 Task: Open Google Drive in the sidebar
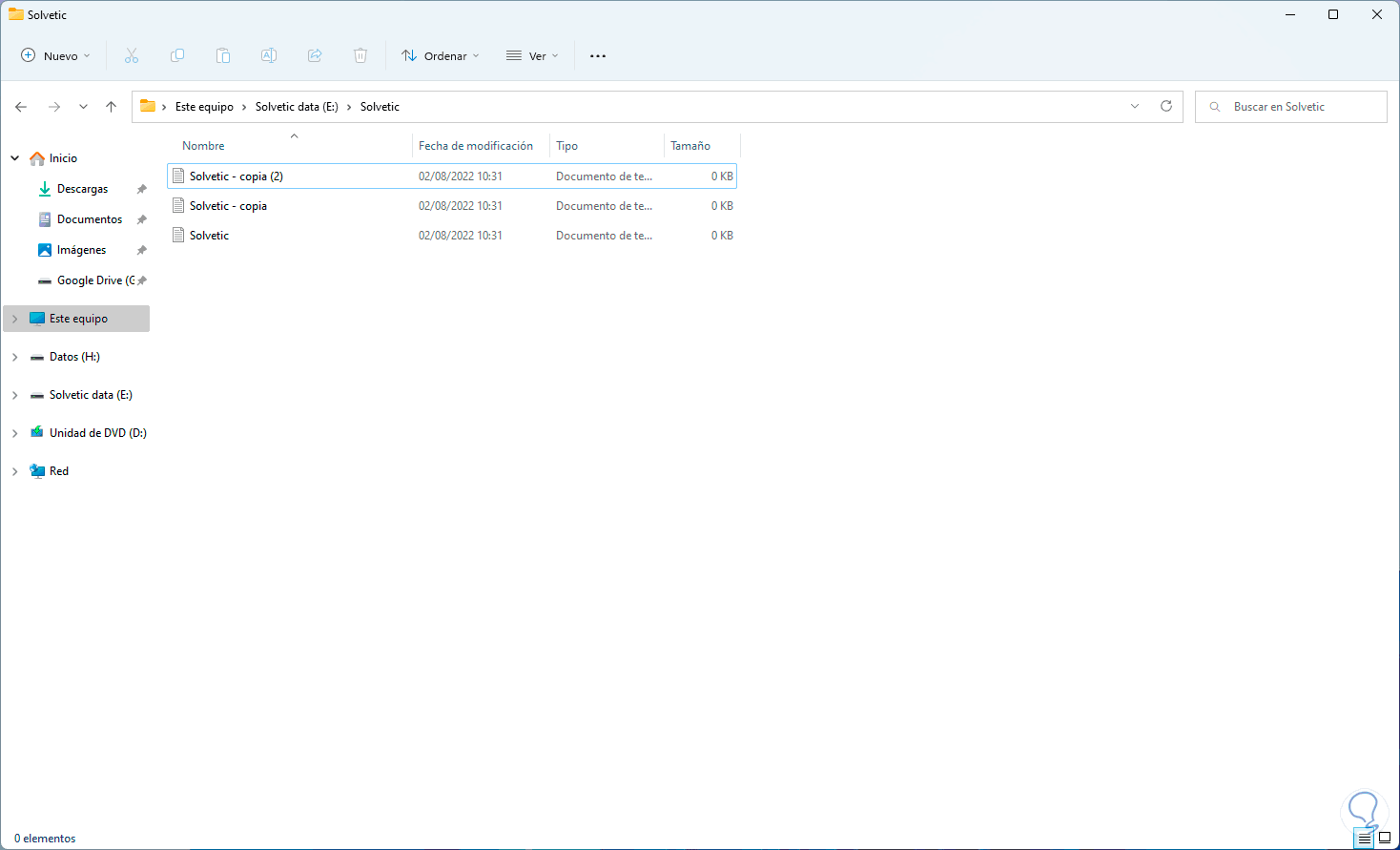[x=95, y=280]
